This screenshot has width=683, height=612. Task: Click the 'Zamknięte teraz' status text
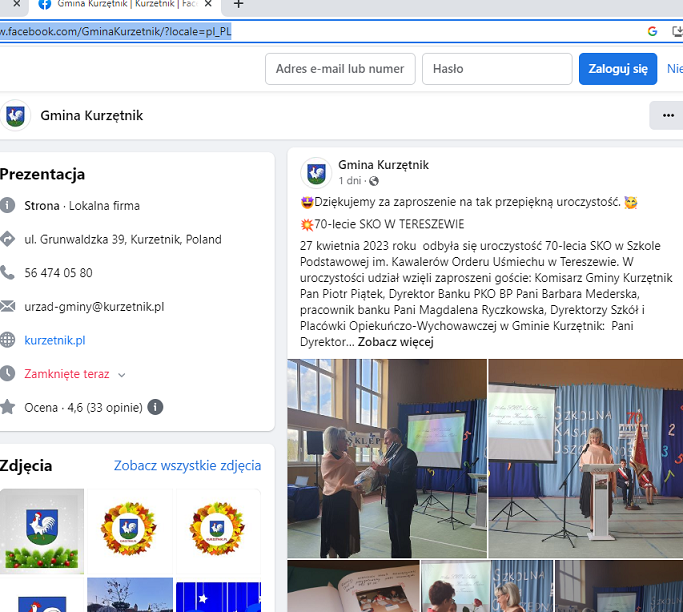click(x=67, y=374)
